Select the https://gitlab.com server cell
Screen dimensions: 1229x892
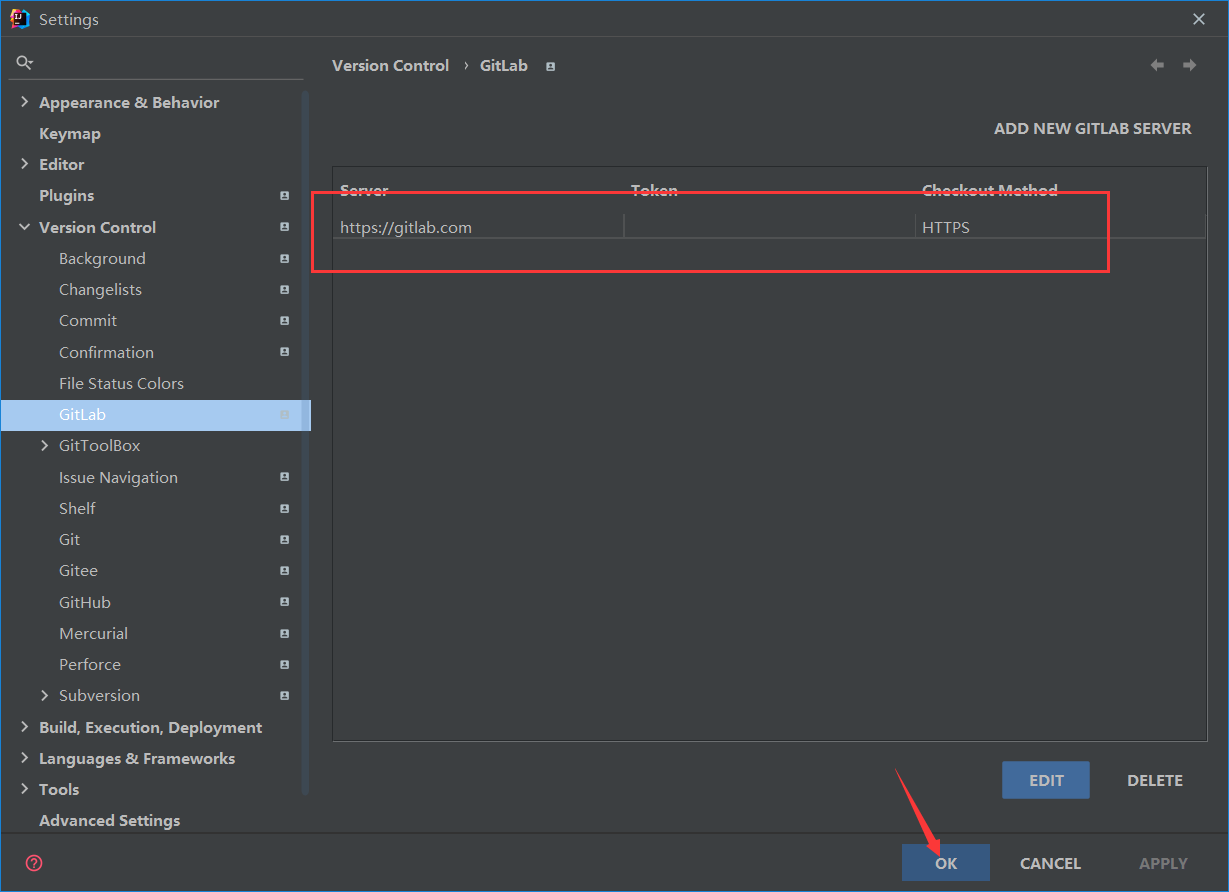pos(479,227)
